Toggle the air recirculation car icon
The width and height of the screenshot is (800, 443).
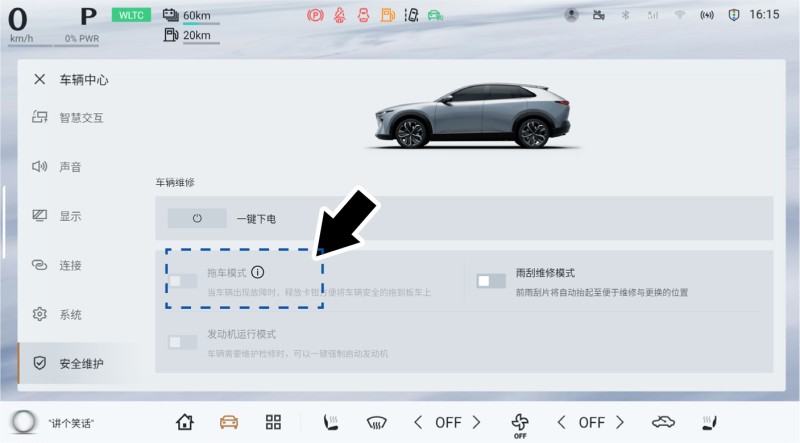pos(663,422)
